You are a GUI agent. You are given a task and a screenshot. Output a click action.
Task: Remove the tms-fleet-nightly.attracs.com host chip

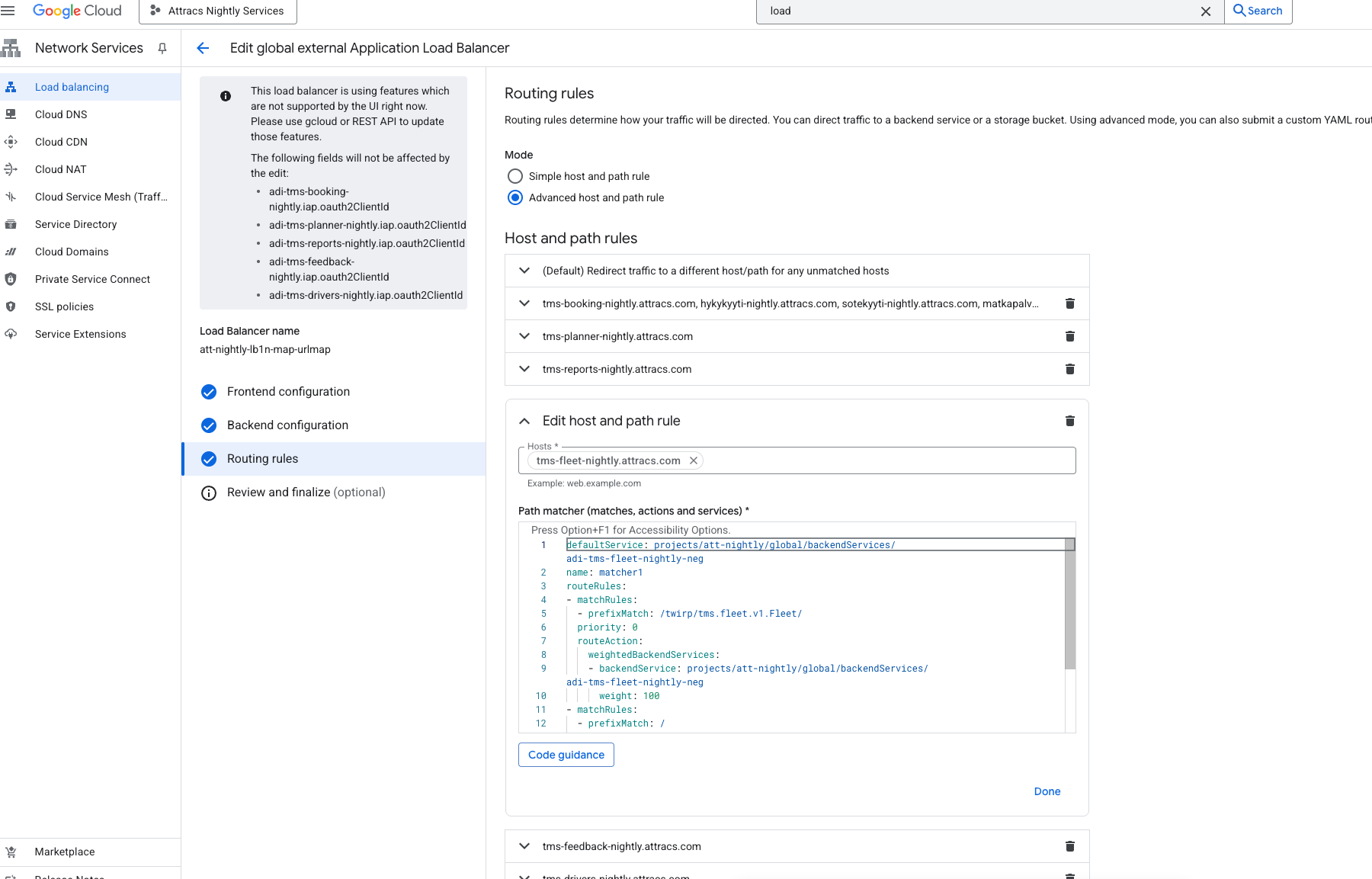coord(694,460)
